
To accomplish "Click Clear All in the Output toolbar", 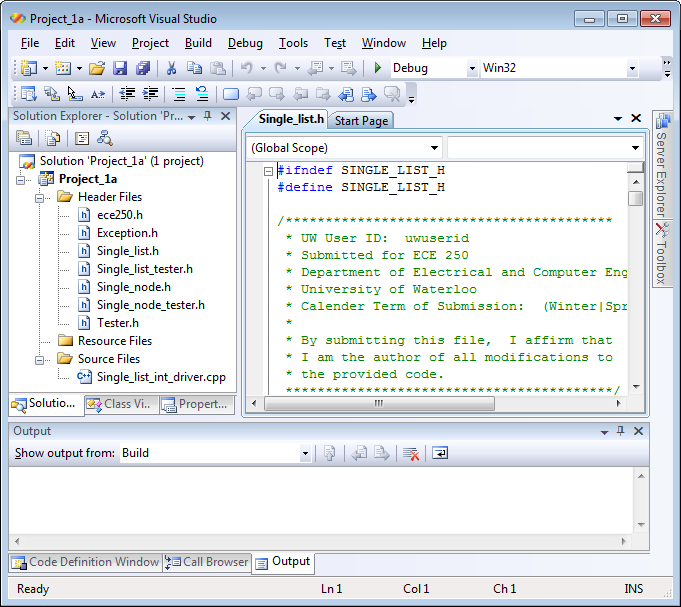I will [410, 454].
